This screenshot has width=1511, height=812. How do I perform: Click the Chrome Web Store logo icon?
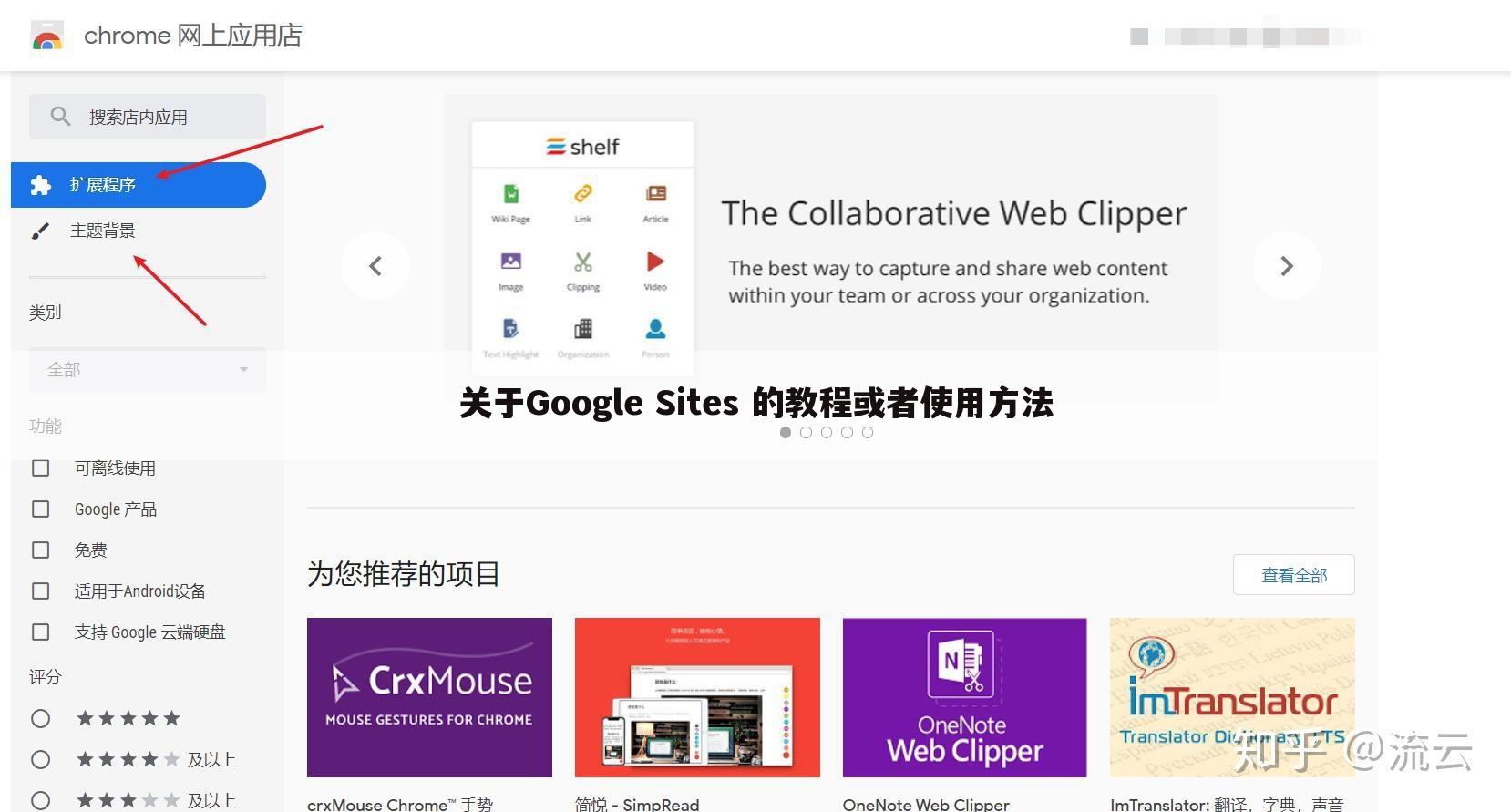coord(47,36)
